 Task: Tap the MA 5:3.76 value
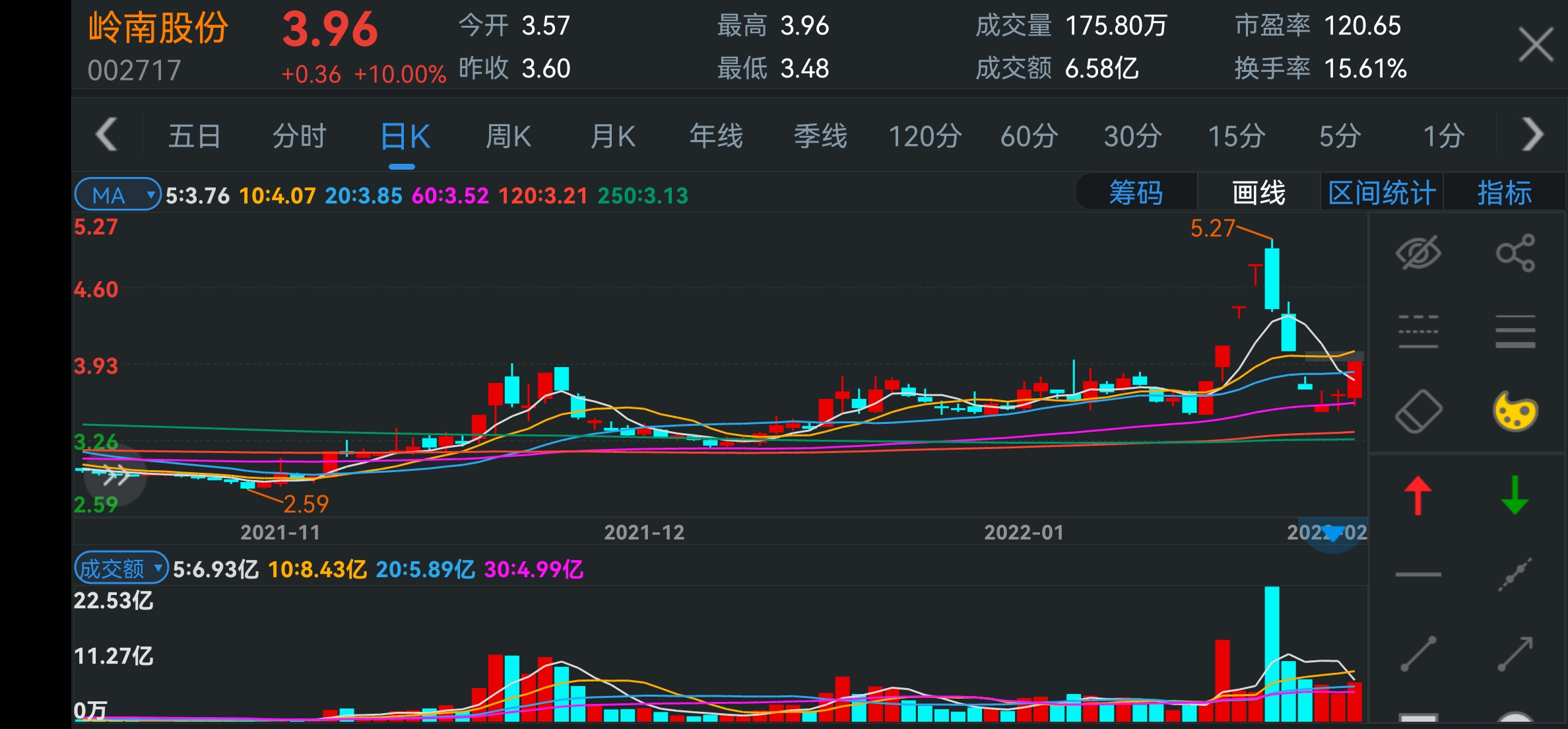(197, 195)
